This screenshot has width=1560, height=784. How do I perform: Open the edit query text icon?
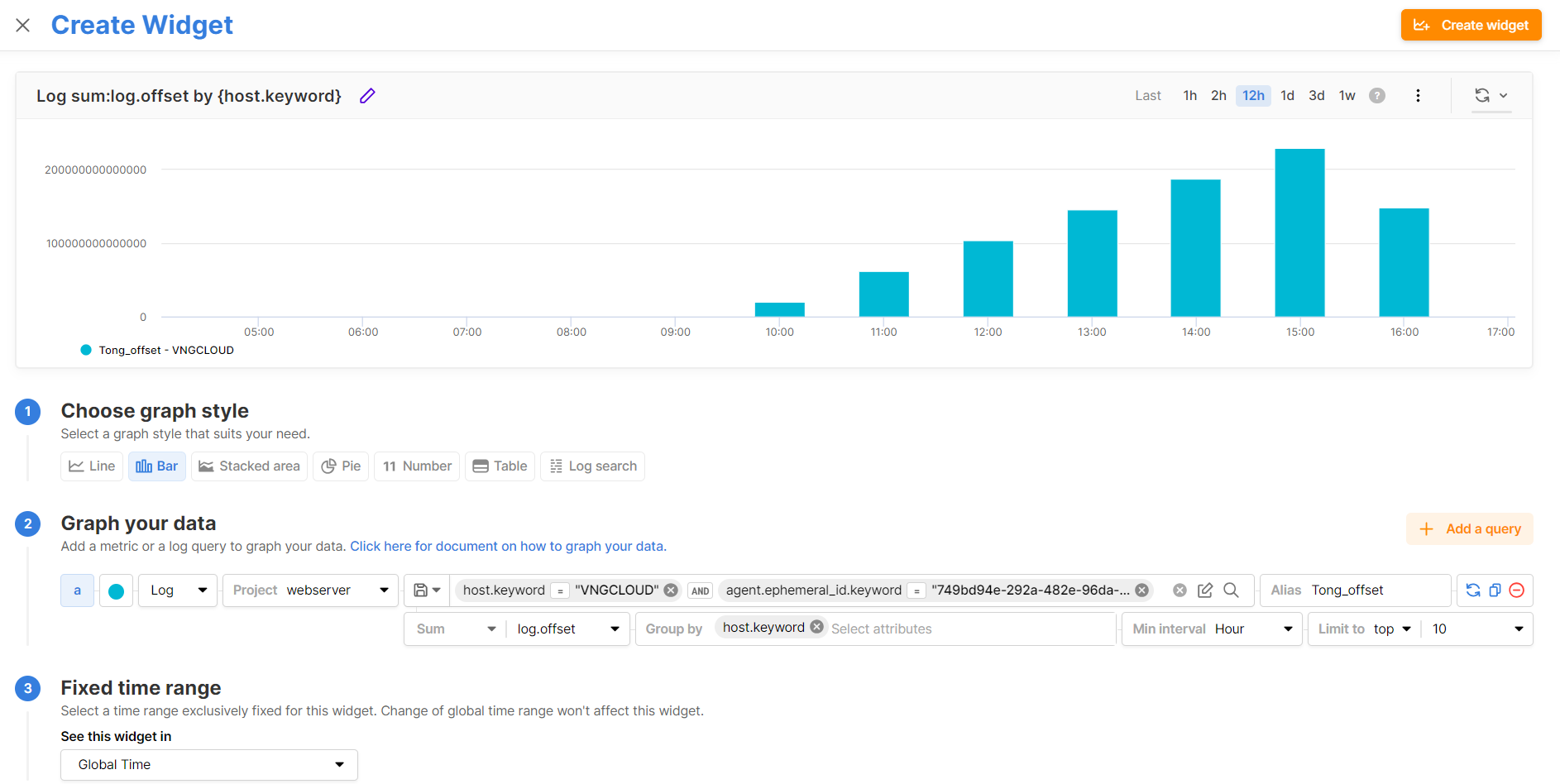pyautogui.click(x=1205, y=590)
